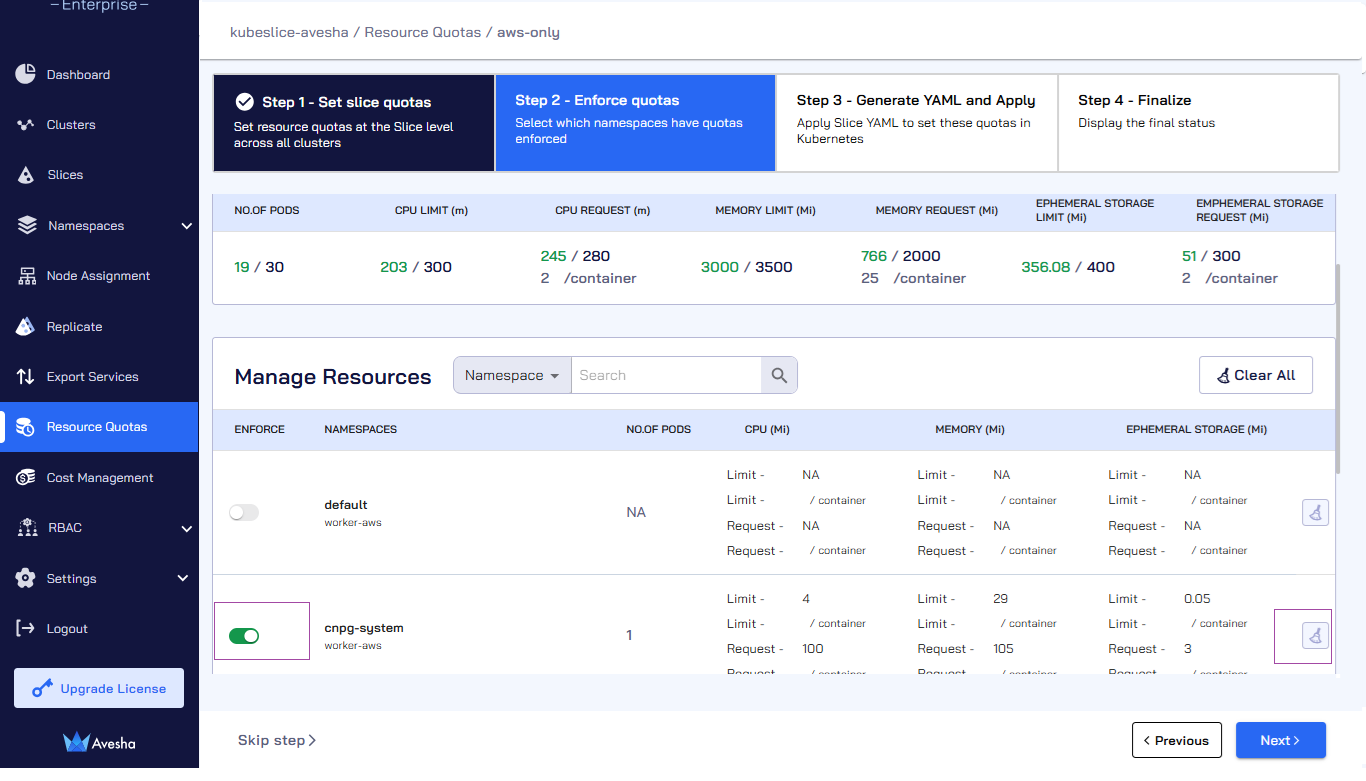This screenshot has height=781, width=1366.
Task: Expand the Settings menu chevron
Action: (183, 578)
